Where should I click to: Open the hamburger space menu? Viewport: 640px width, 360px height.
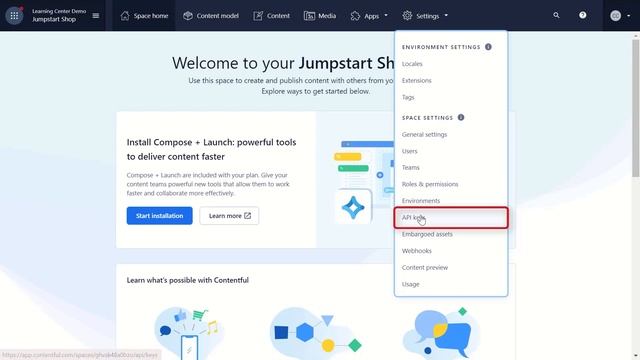(96, 16)
